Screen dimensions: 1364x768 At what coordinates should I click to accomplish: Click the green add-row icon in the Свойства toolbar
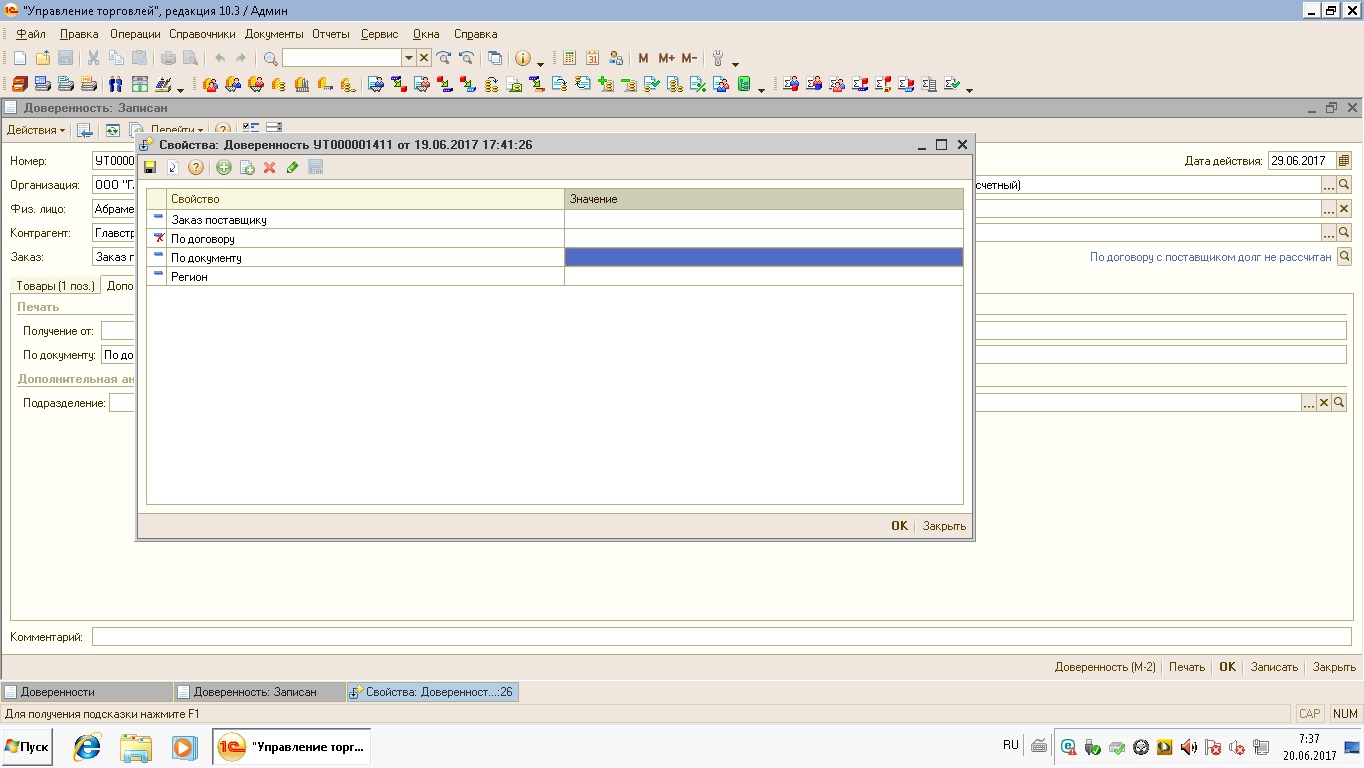point(224,168)
